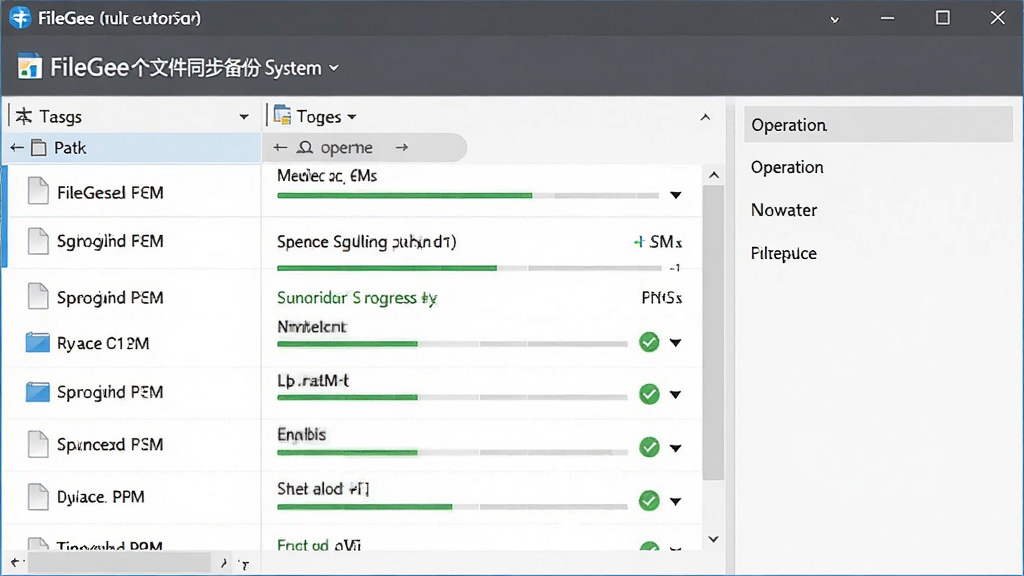Click the Spincexd PSM file icon

[x=38, y=444]
